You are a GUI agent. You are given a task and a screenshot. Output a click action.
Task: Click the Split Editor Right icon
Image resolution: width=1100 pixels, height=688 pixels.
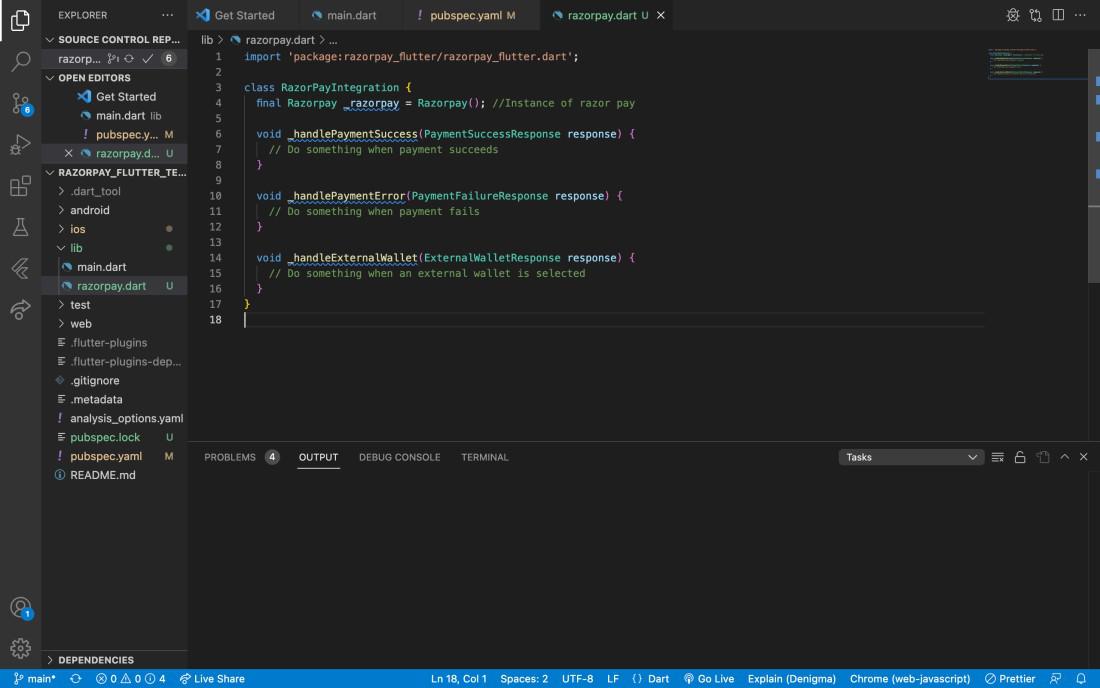coord(1058,16)
